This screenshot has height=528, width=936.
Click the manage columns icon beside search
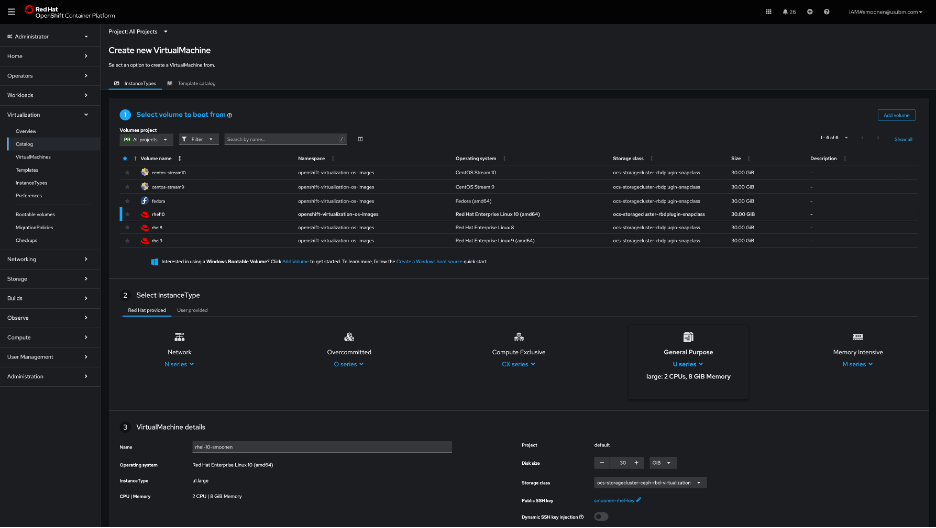tap(360, 139)
